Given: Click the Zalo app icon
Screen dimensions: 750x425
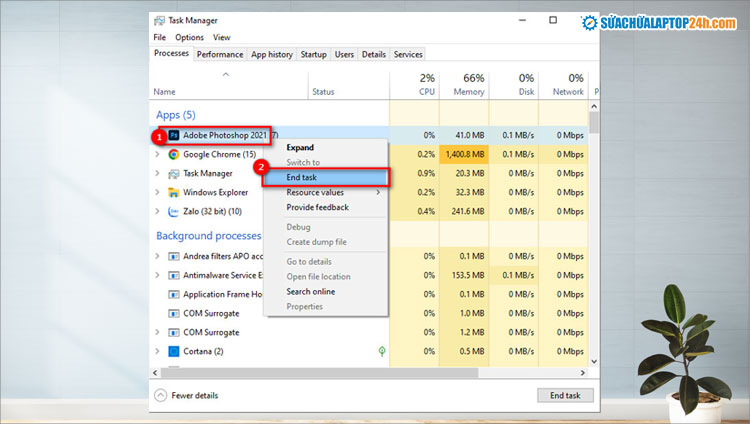Looking at the screenshot, I should tap(174, 212).
